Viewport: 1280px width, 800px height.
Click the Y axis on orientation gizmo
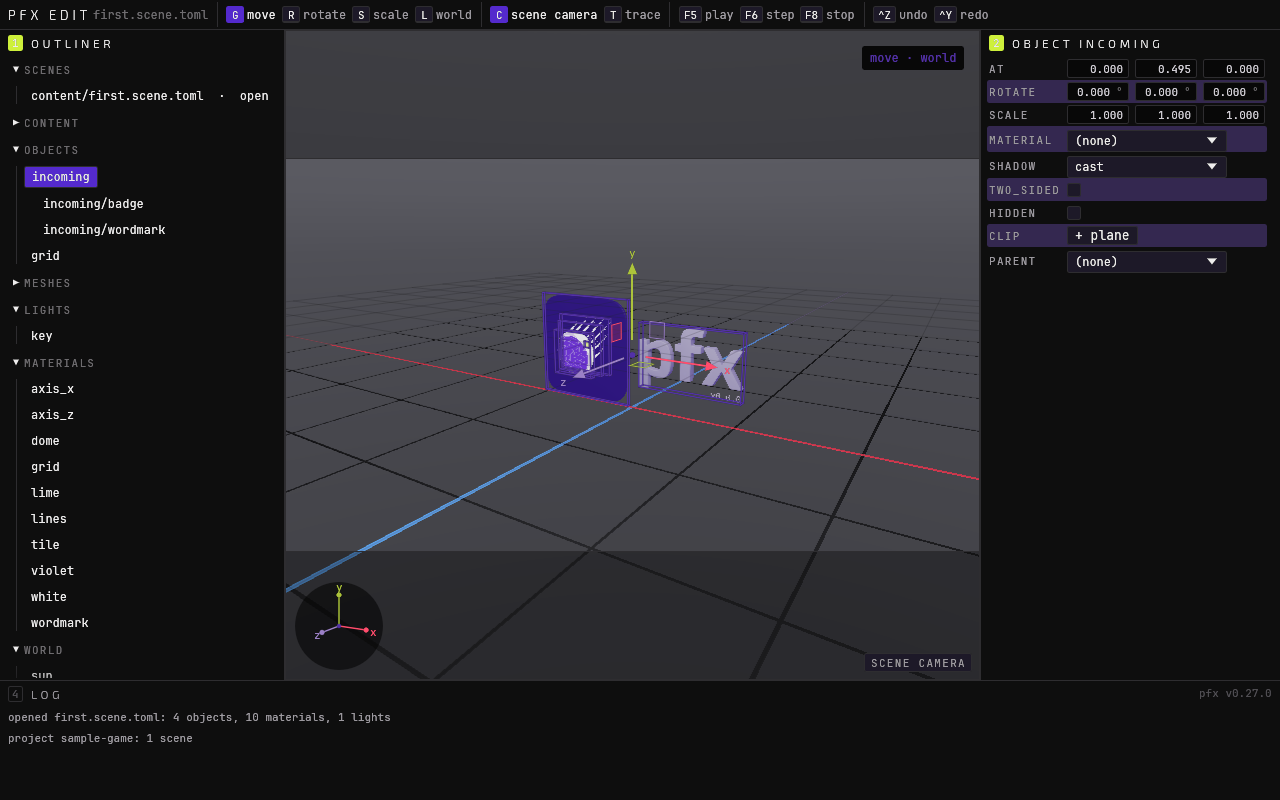(339, 594)
